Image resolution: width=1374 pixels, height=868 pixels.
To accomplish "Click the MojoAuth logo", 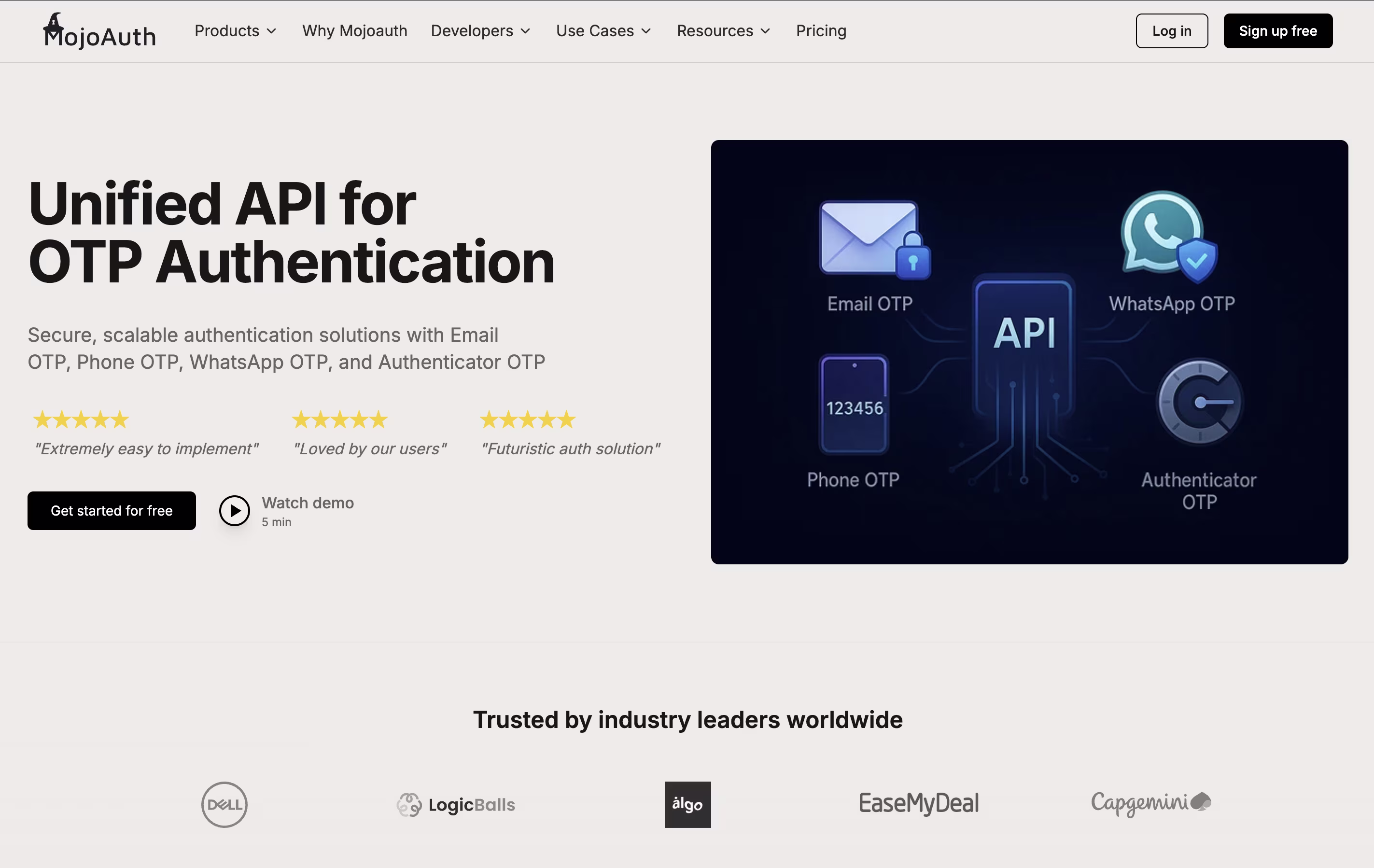I will click(x=99, y=31).
